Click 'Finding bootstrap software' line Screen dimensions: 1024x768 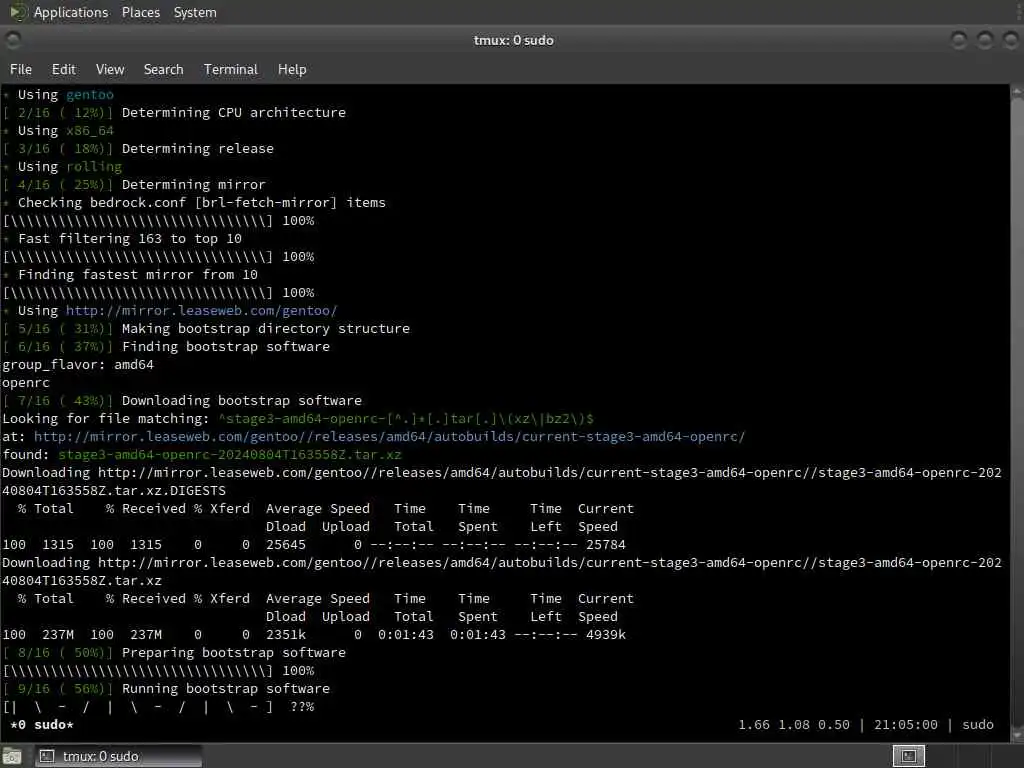point(226,347)
